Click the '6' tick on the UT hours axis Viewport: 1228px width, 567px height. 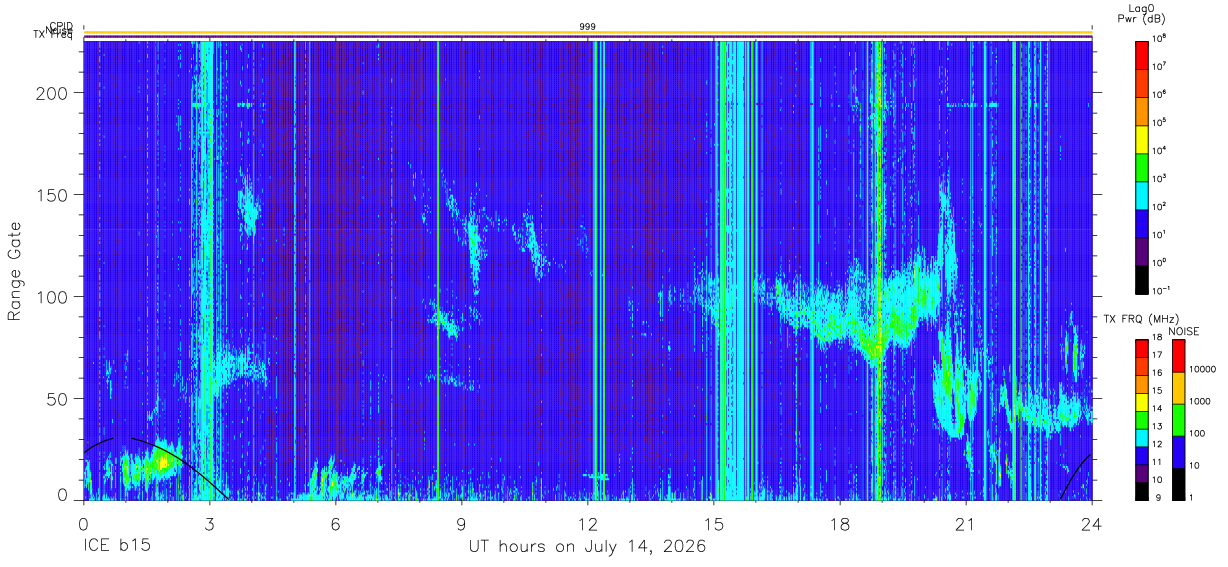pos(335,523)
